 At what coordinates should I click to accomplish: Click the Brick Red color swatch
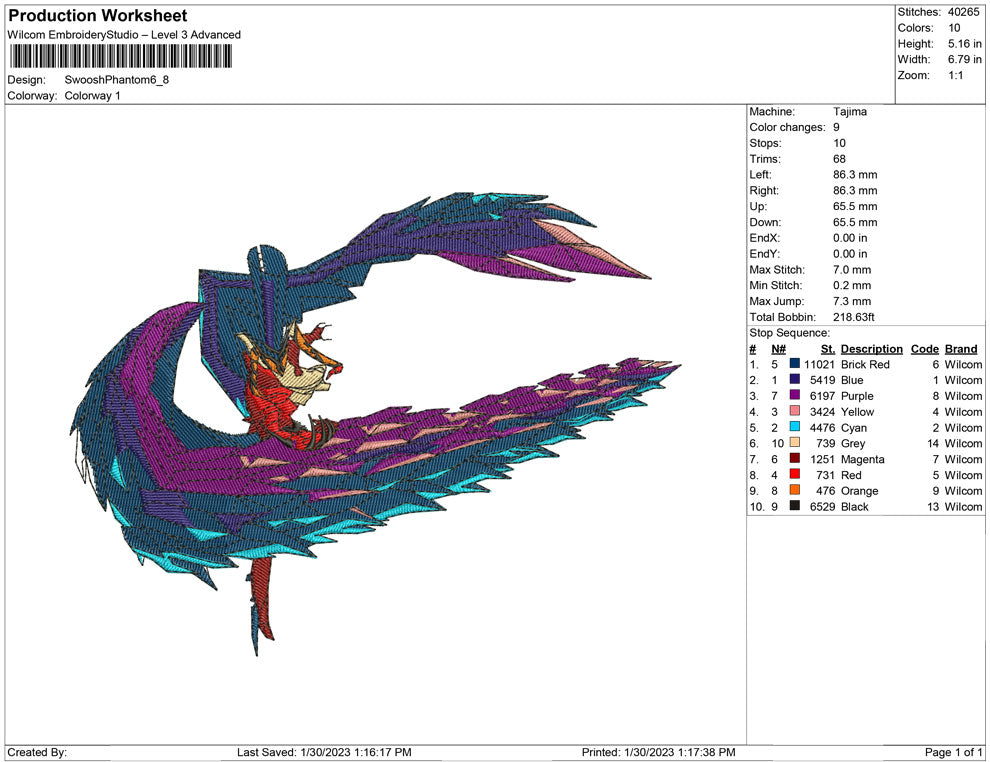(794, 365)
